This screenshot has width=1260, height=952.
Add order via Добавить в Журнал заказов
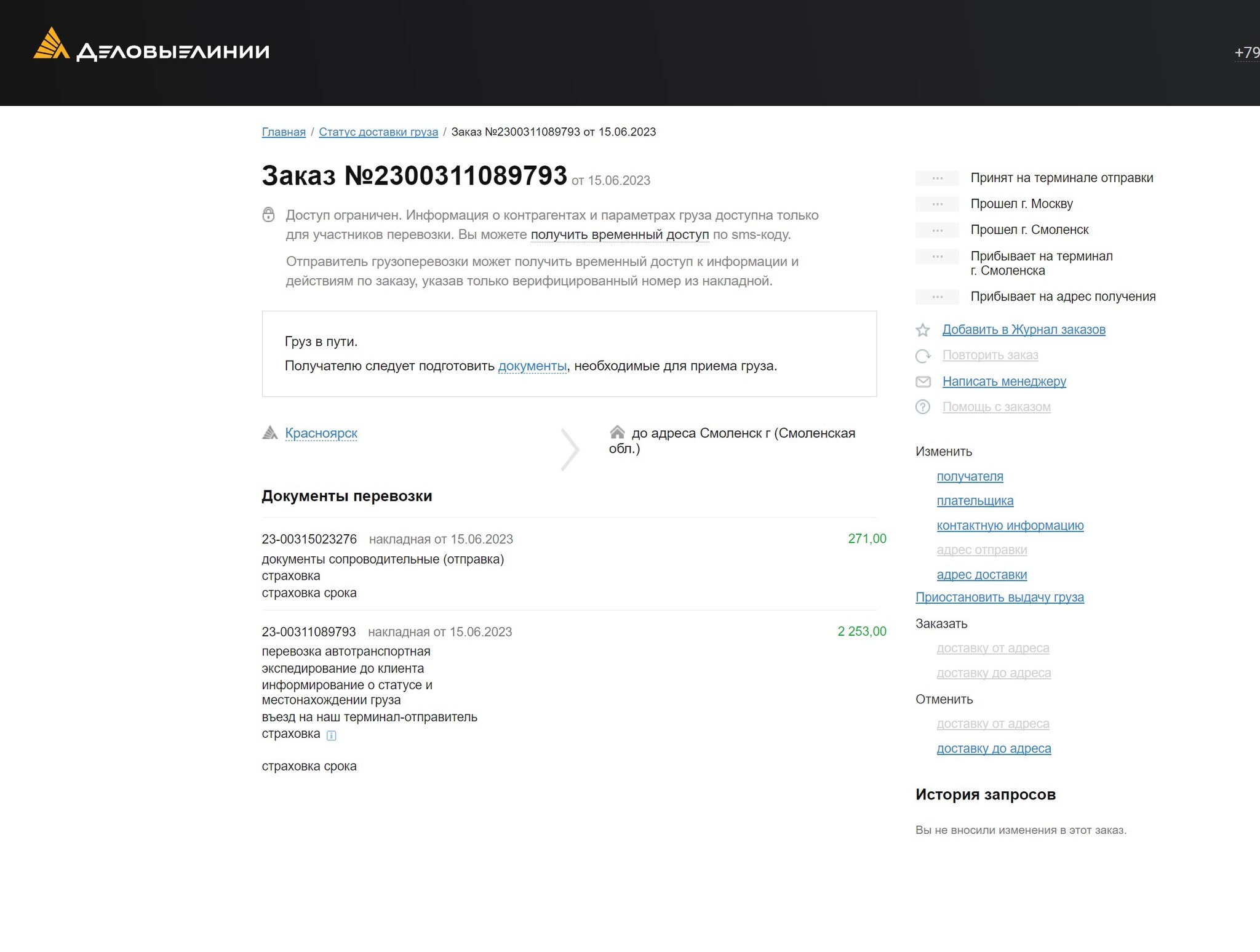point(1024,329)
